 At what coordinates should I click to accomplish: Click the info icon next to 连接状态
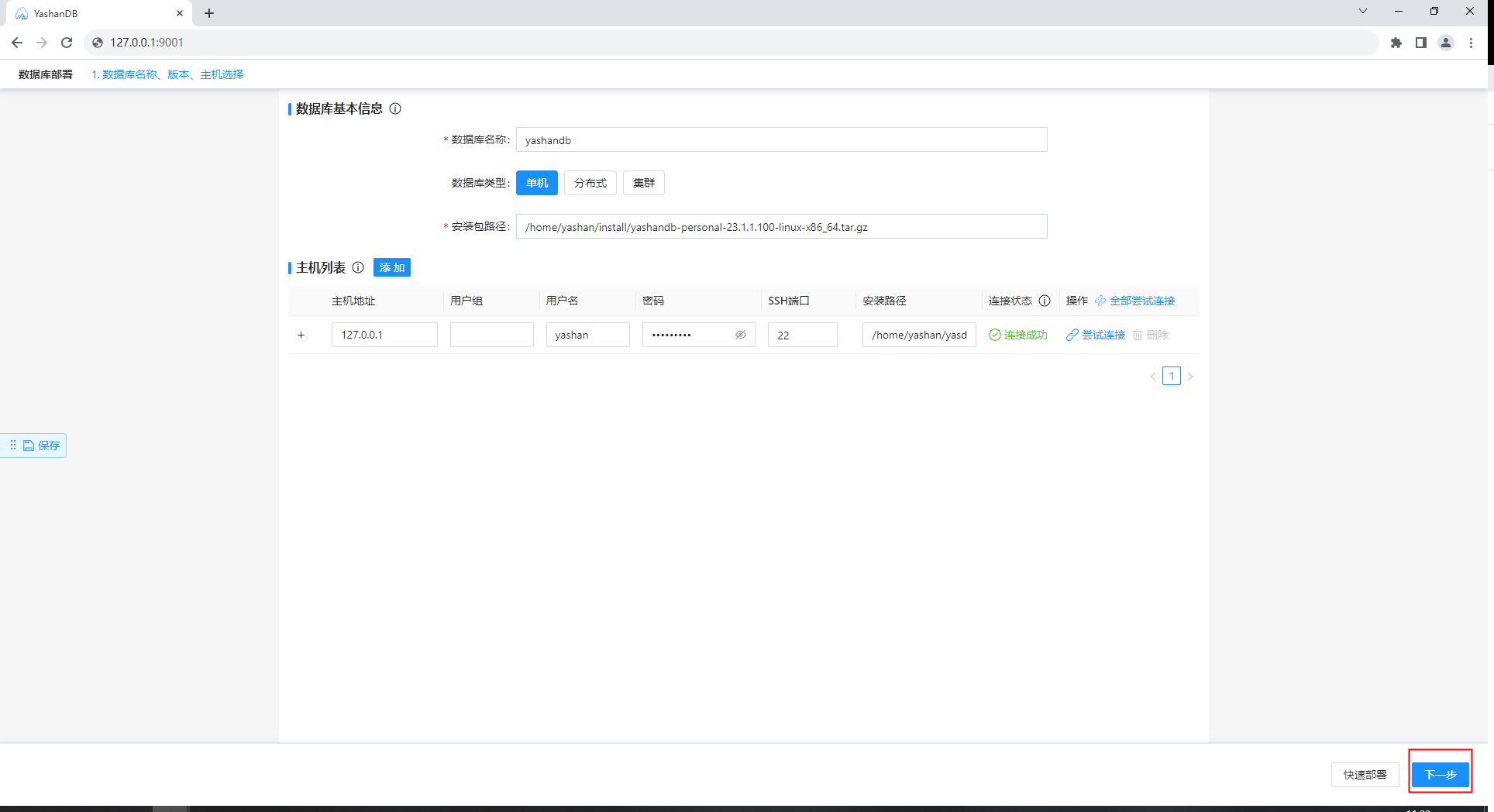pos(1045,301)
